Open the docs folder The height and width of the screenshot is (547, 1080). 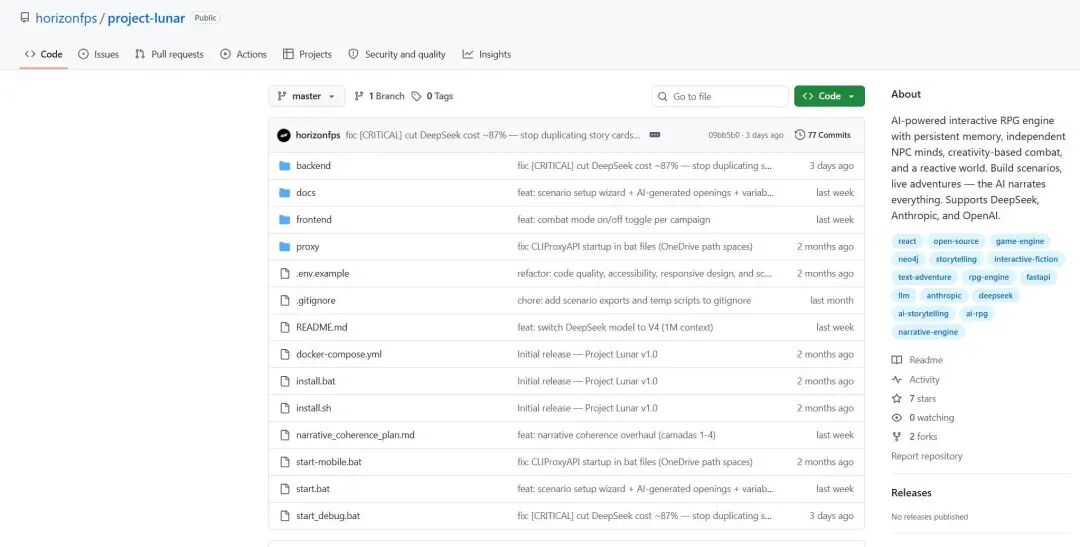pyautogui.click(x=306, y=193)
